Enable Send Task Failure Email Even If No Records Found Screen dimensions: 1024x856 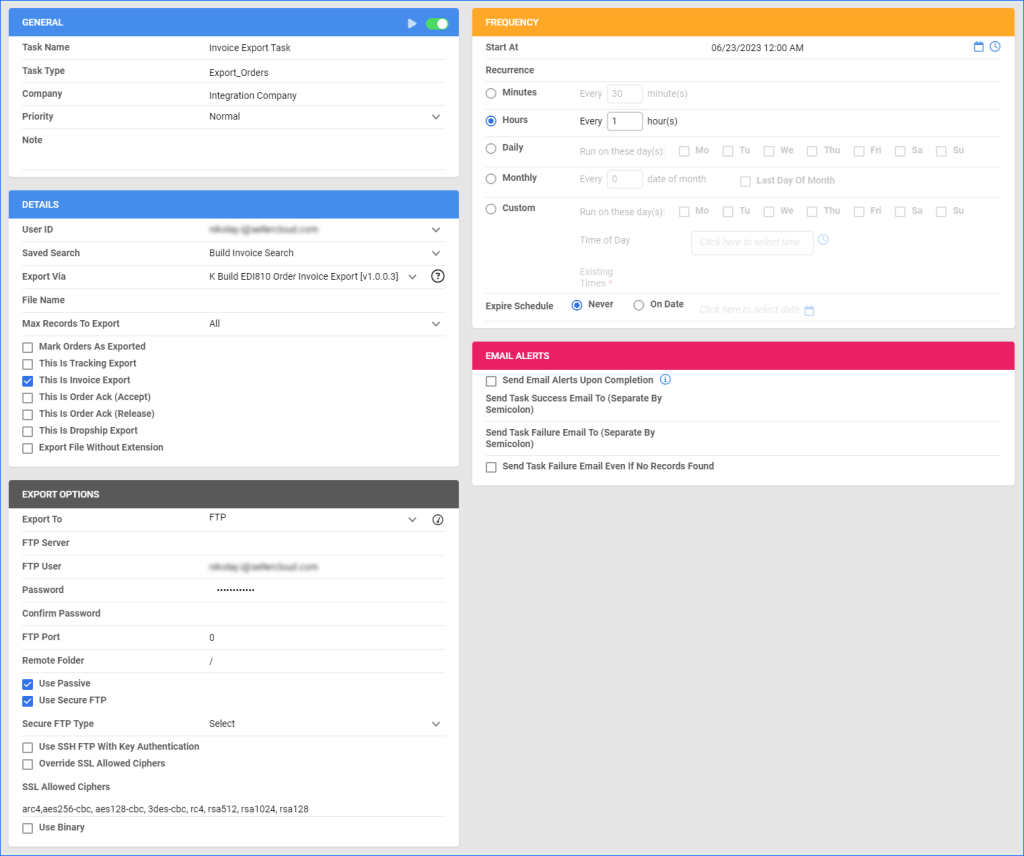click(x=491, y=466)
